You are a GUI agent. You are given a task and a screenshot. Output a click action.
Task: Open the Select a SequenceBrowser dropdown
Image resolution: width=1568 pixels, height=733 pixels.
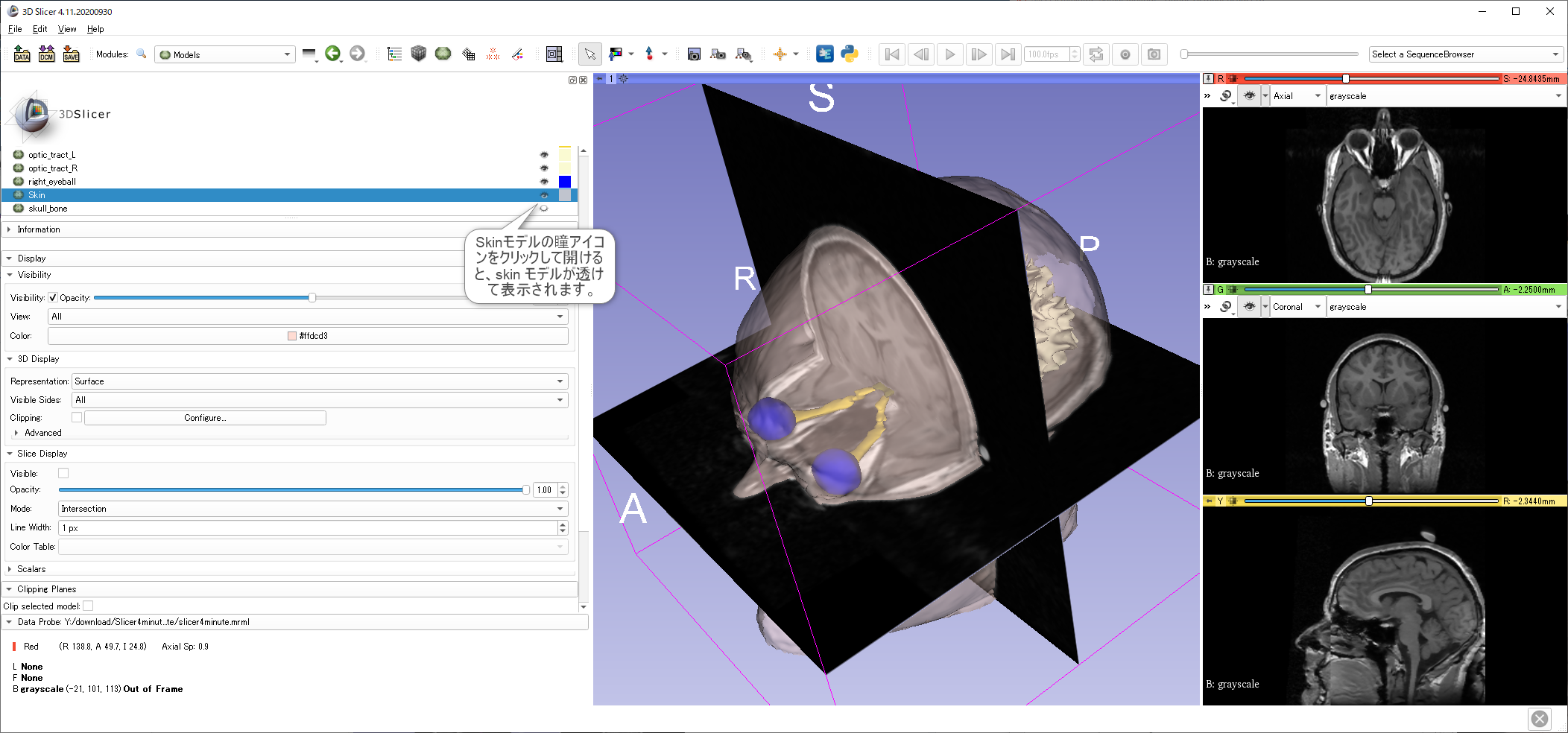[1465, 54]
